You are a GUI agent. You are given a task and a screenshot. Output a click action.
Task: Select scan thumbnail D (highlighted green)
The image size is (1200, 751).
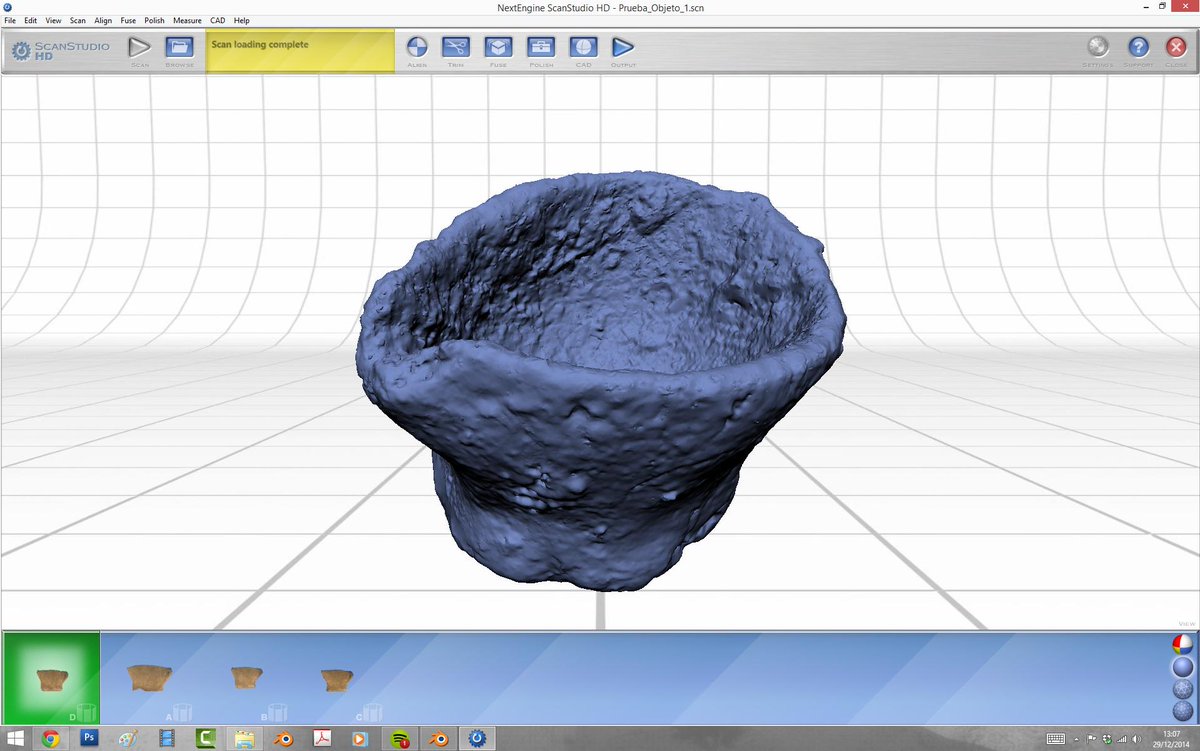pos(51,679)
